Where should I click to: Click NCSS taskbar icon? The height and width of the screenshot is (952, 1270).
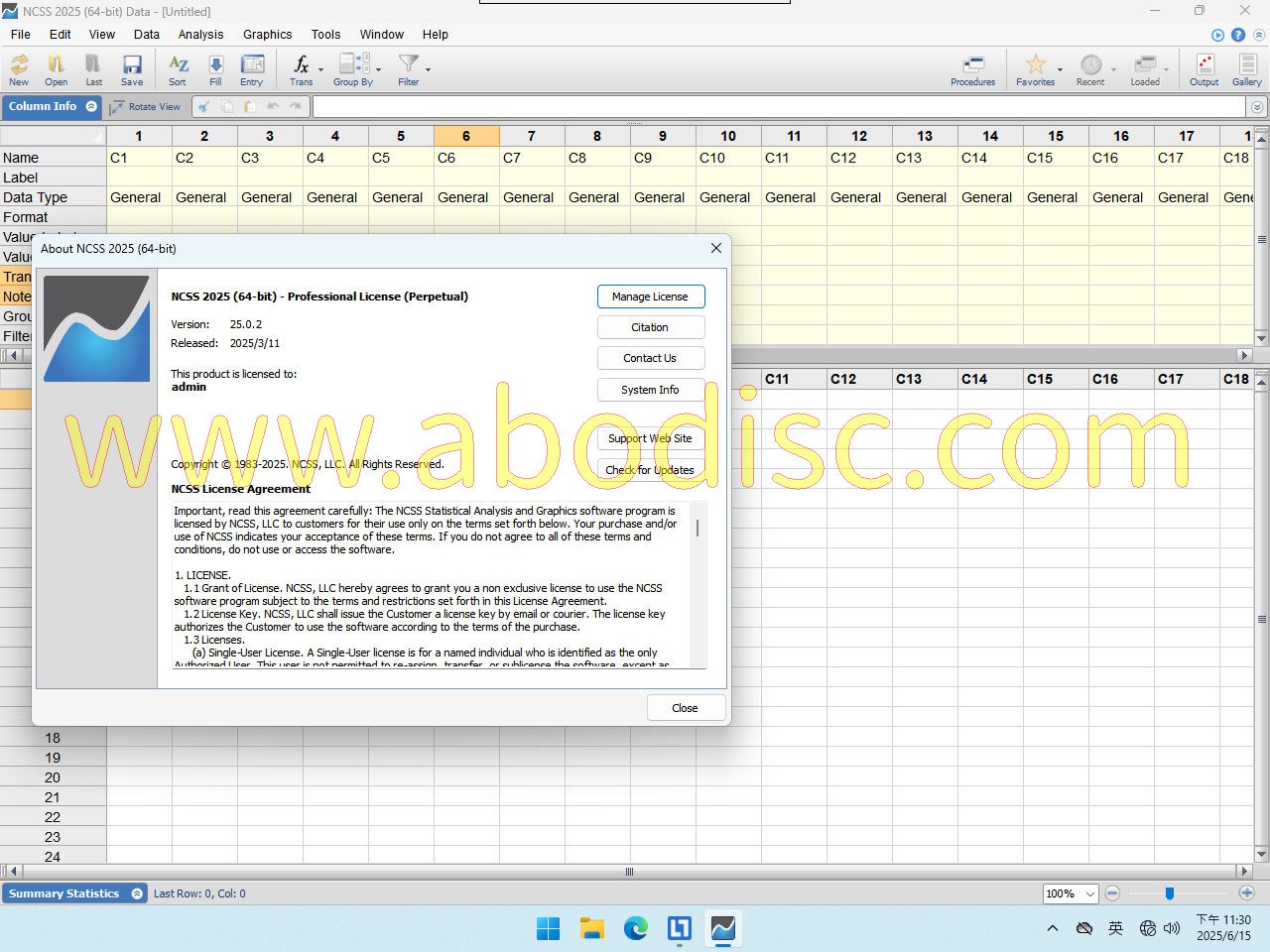(723, 928)
